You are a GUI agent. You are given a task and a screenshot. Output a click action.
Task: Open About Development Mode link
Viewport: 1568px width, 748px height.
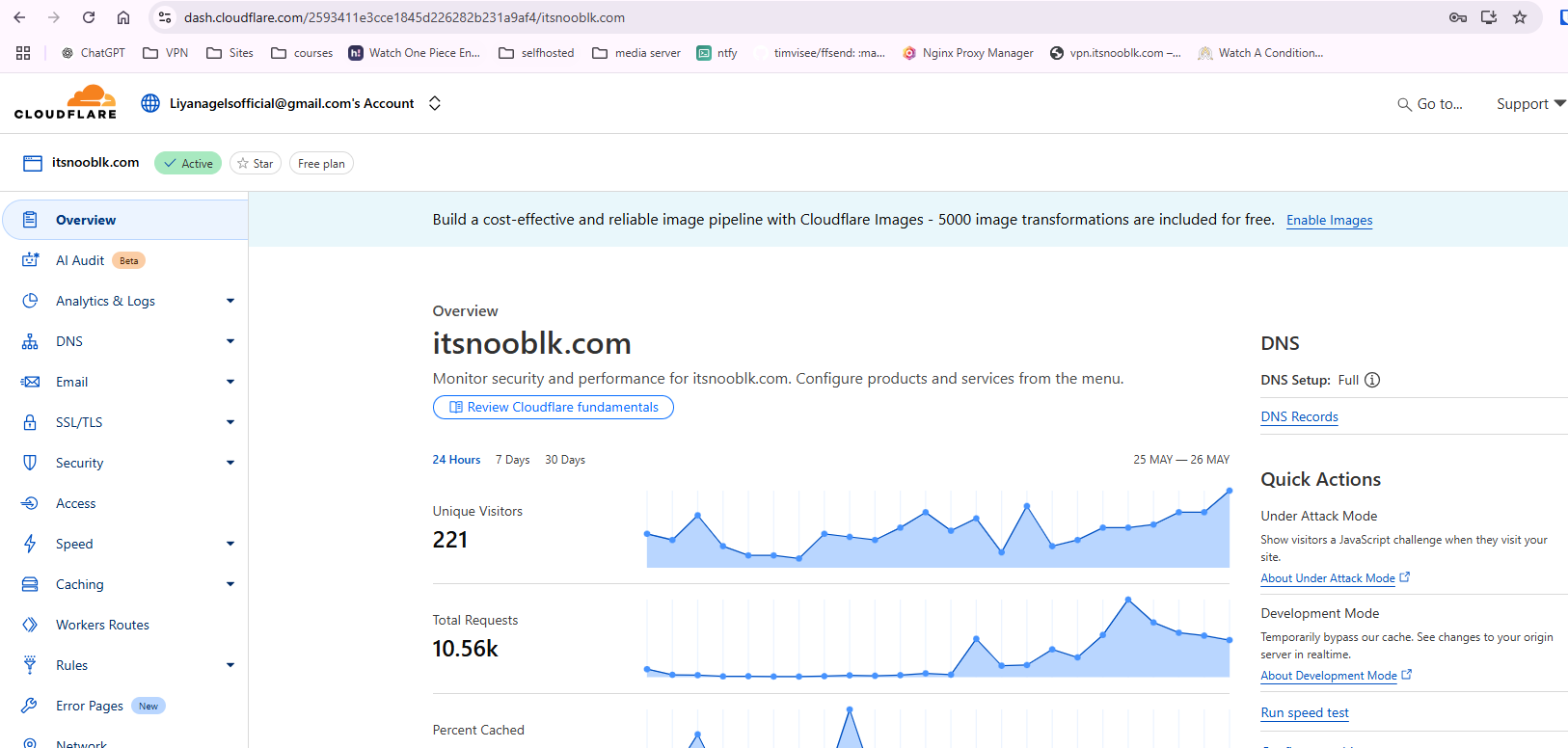coord(1337,676)
